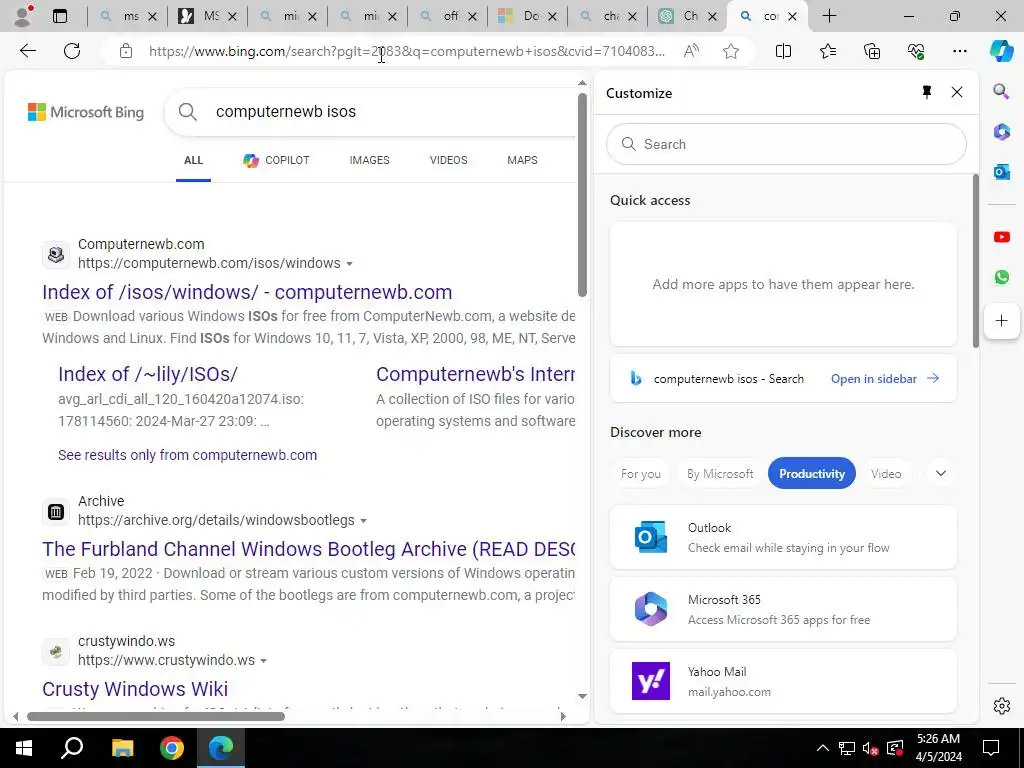Click the browser address bar URL

407,51
